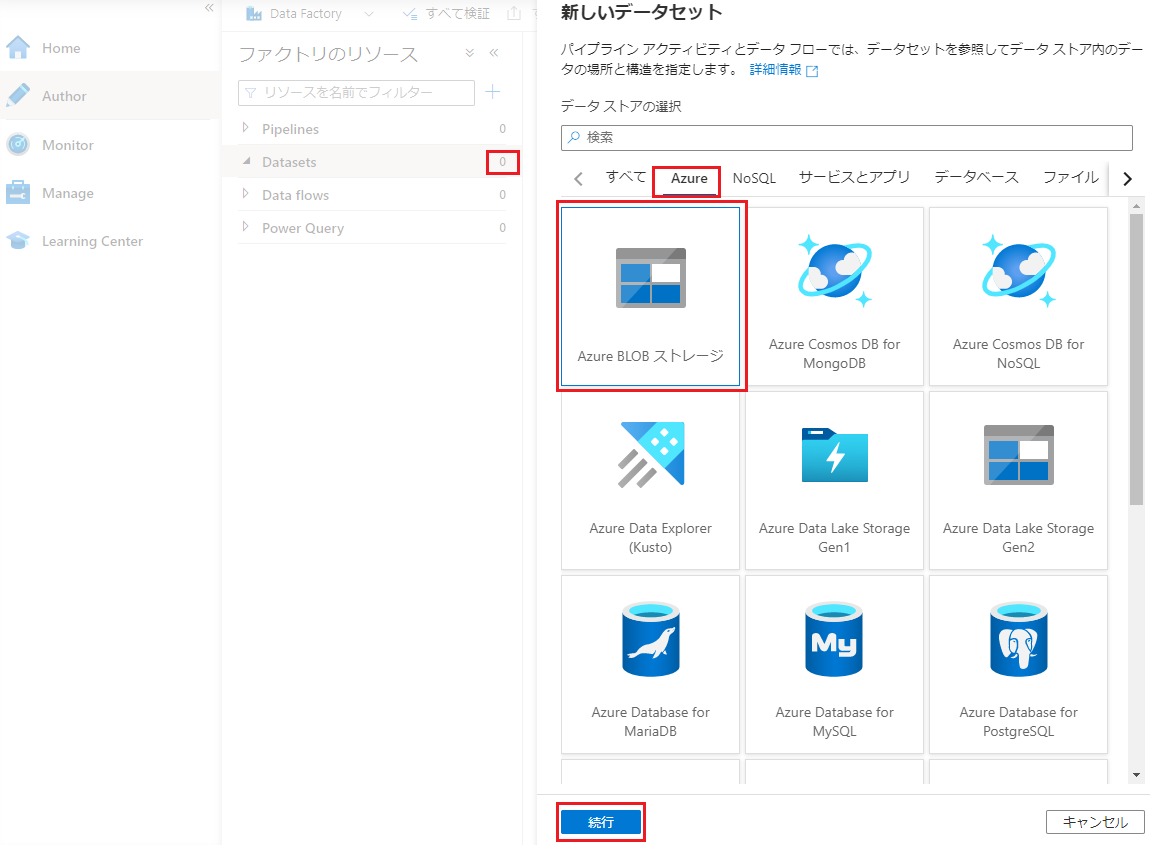Screen dimensions: 1150x845
Task: Select Azure Database for MariaDB
Action: tap(651, 665)
